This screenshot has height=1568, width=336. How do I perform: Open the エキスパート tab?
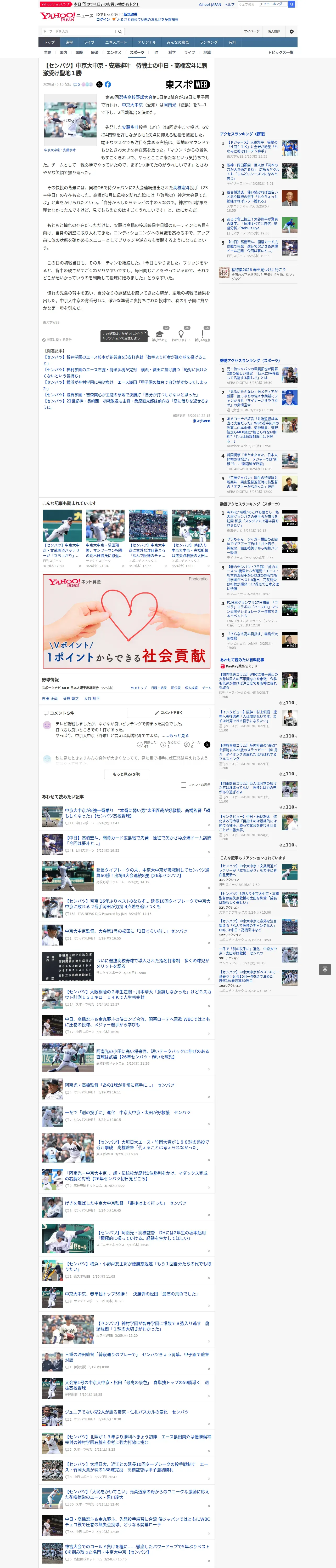coord(116,42)
